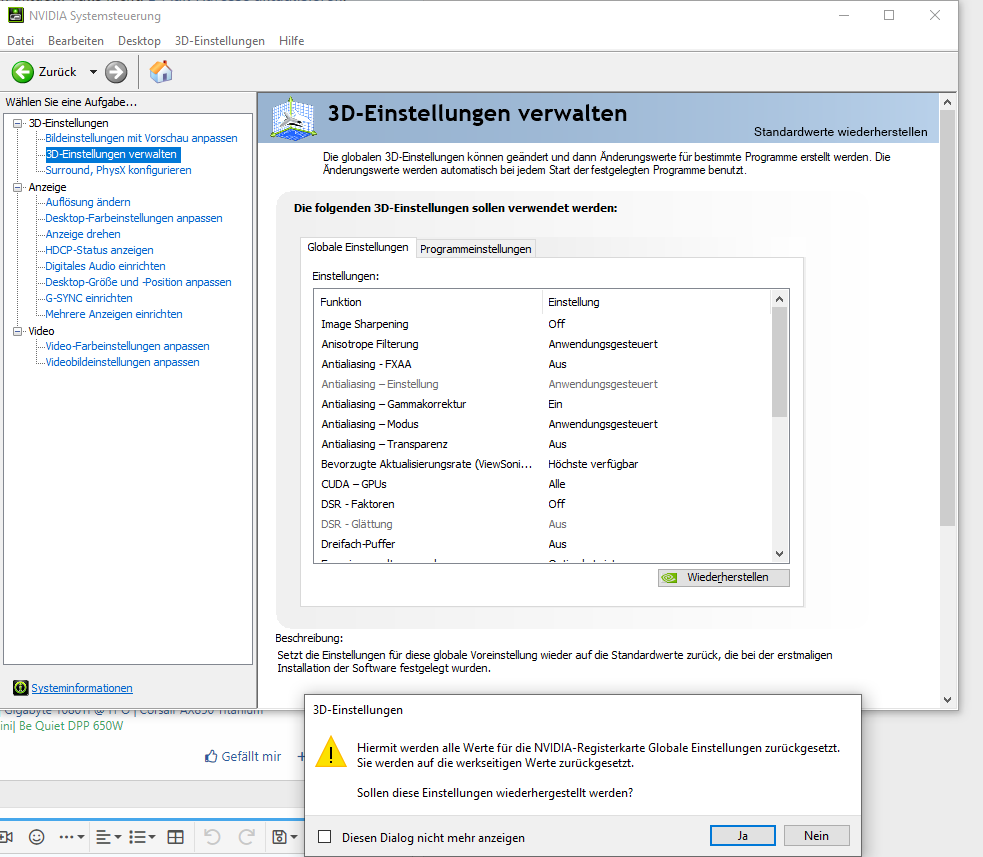This screenshot has width=983, height=857.
Task: Switch to Programmeinstellungen tab
Action: [476, 249]
